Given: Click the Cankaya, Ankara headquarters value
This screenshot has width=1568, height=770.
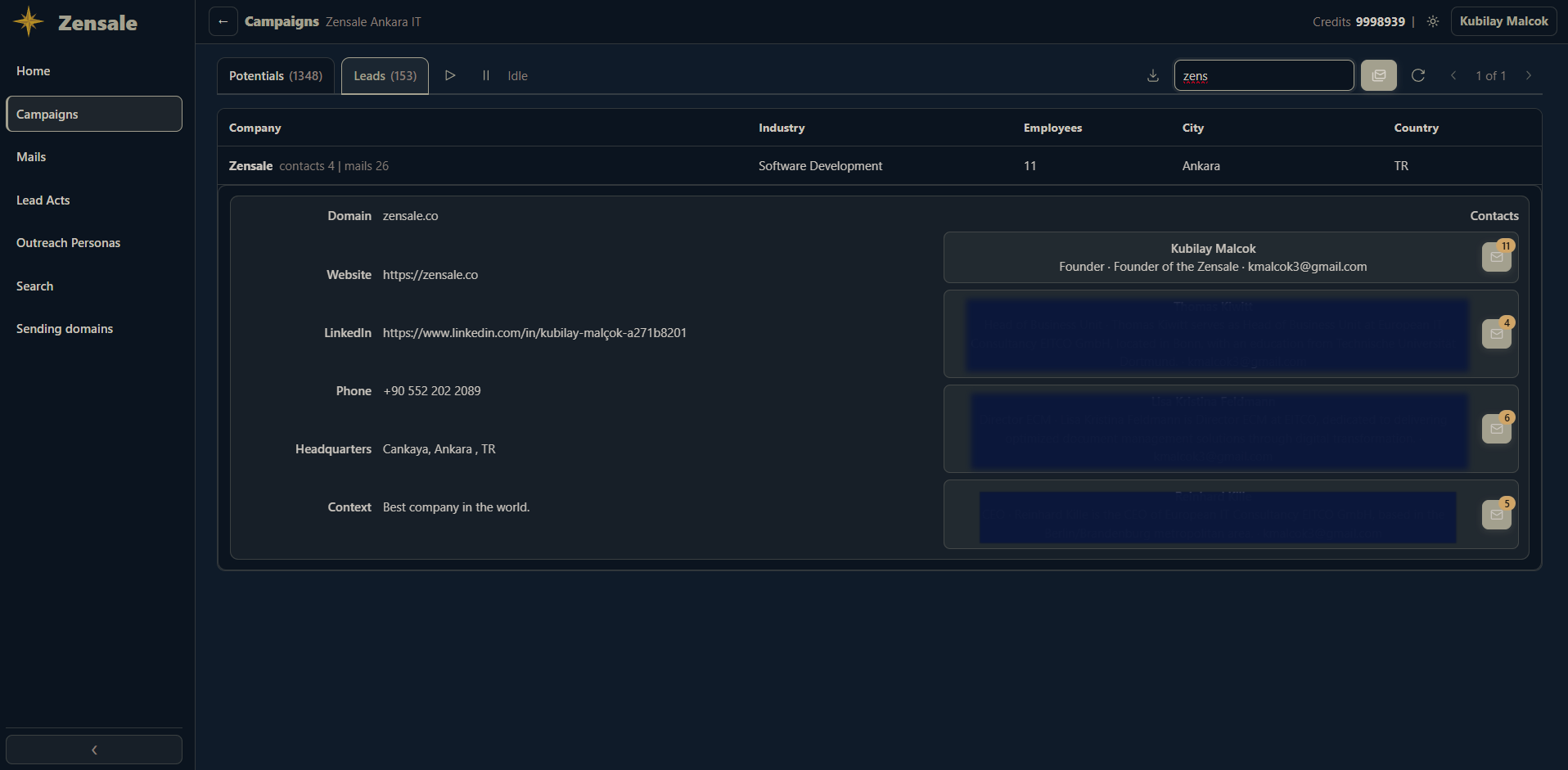Looking at the screenshot, I should tap(439, 449).
